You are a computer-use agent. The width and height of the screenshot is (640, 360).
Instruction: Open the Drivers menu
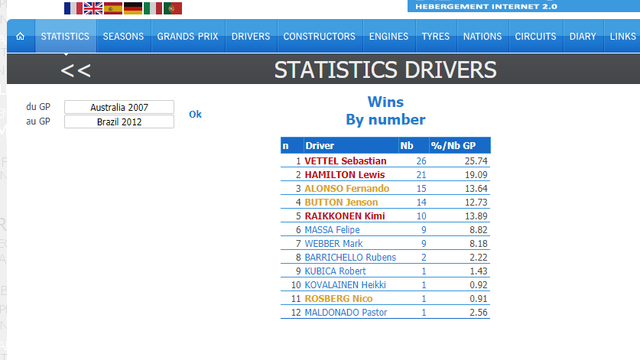coord(251,36)
